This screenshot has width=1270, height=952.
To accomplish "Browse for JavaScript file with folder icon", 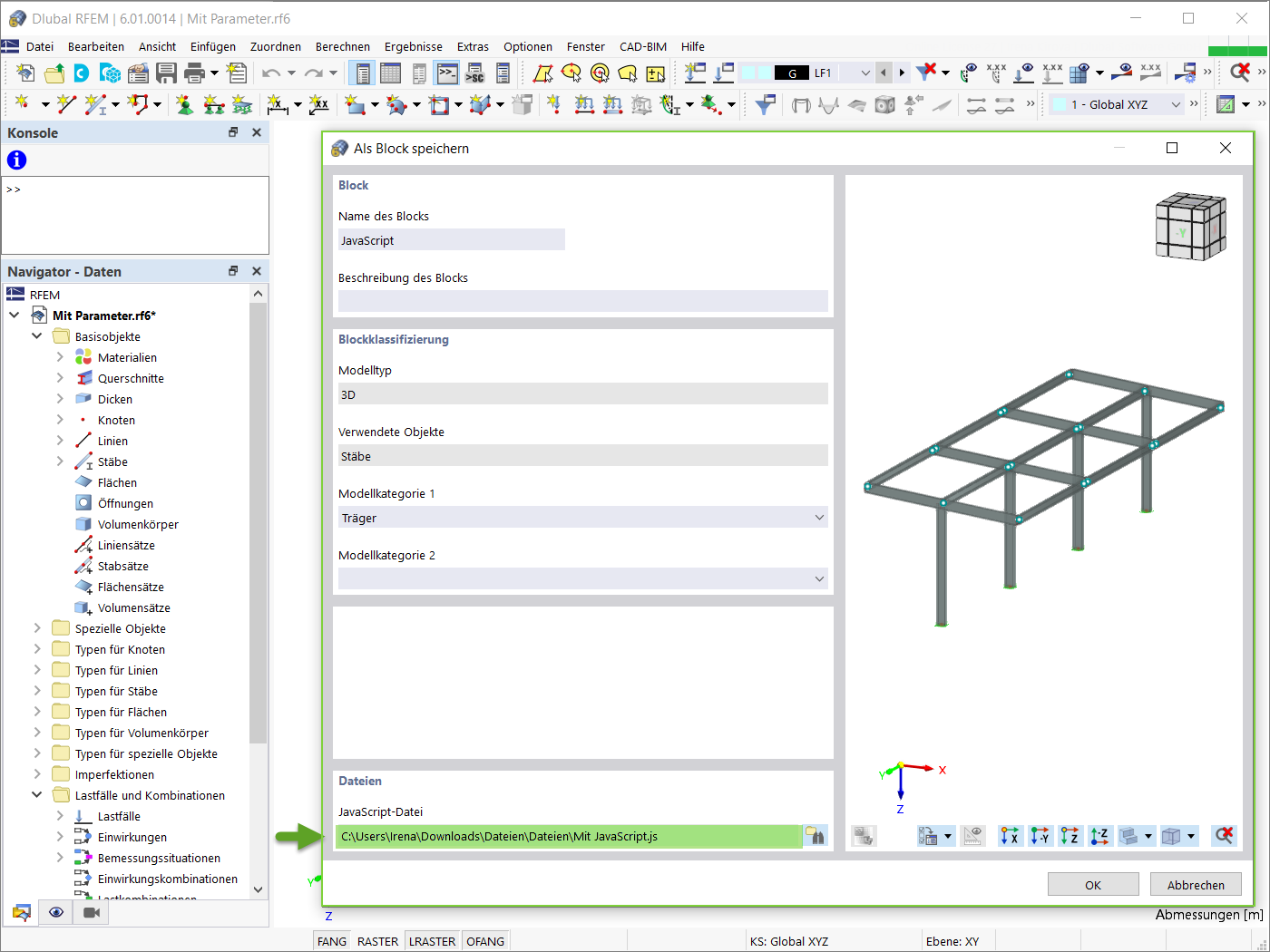I will (816, 836).
